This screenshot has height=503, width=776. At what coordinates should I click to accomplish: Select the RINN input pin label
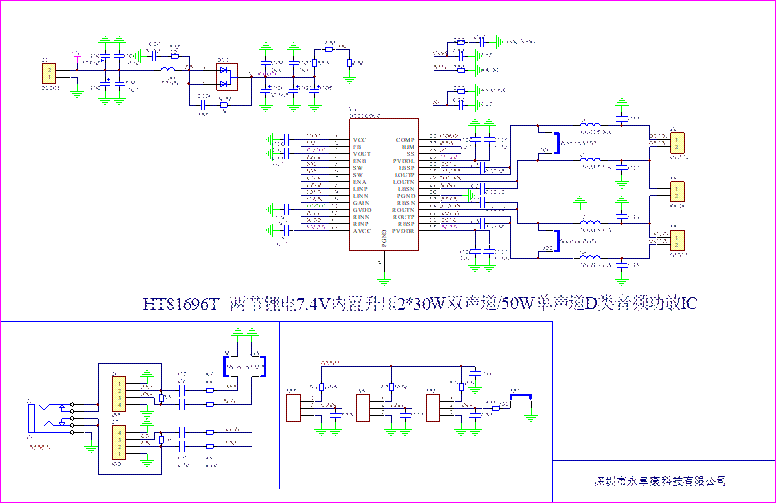(x=361, y=217)
